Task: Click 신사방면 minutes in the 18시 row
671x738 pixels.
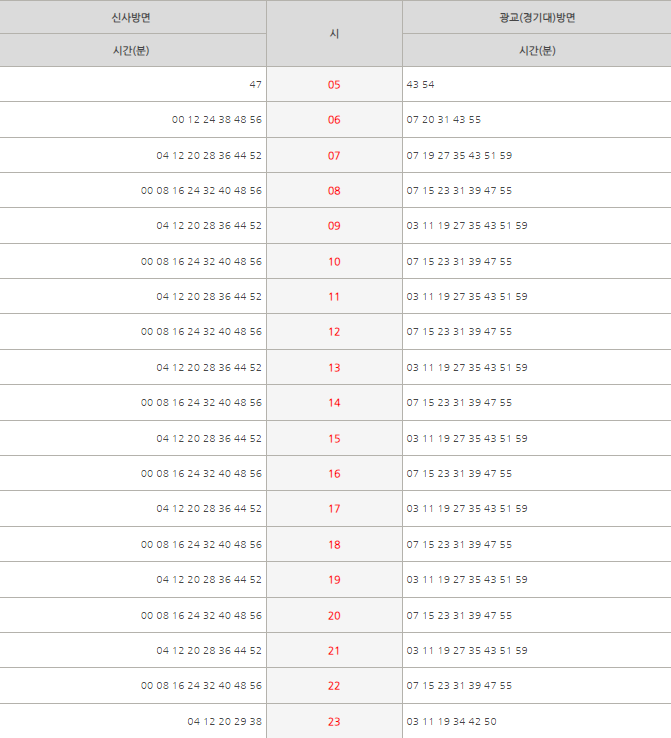Action: [x=201, y=544]
